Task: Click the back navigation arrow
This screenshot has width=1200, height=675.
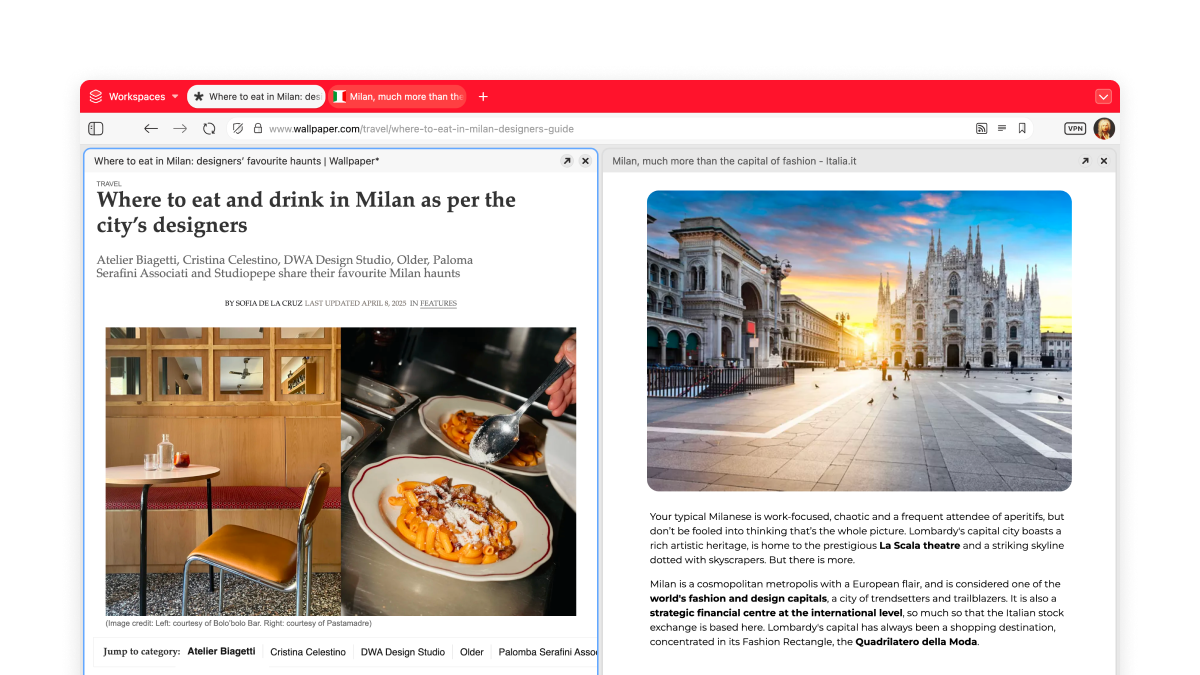Action: pos(151,129)
